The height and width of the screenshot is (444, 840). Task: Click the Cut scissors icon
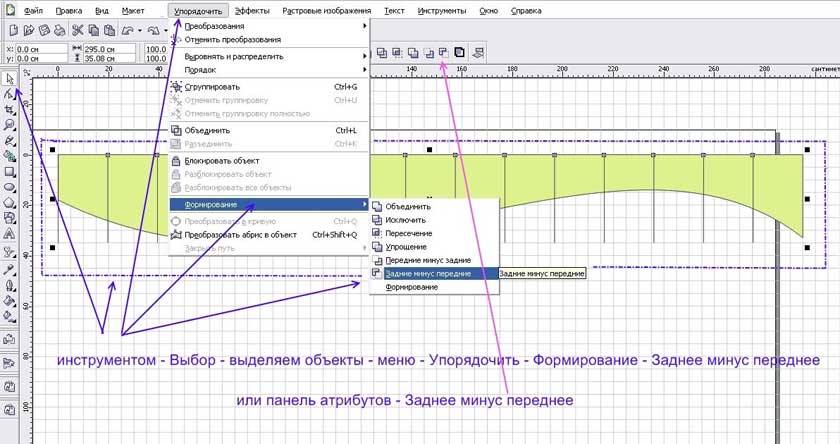click(x=76, y=31)
